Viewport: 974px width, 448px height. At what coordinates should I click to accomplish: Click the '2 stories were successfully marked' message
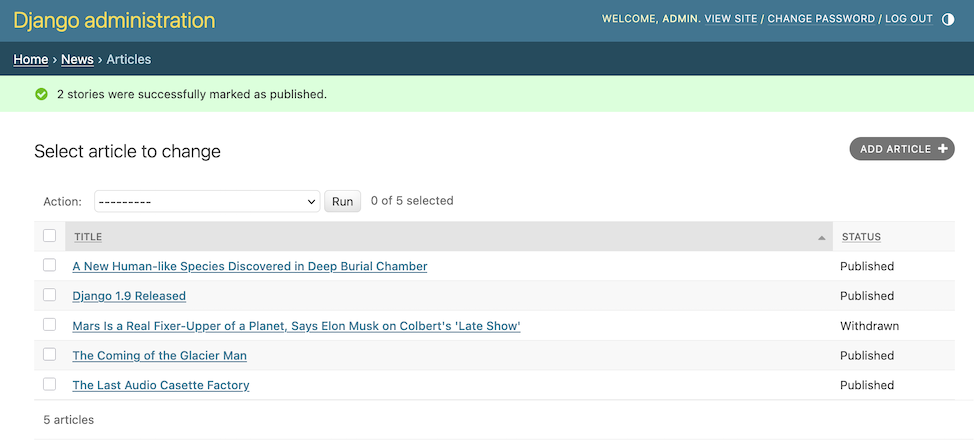pos(192,94)
